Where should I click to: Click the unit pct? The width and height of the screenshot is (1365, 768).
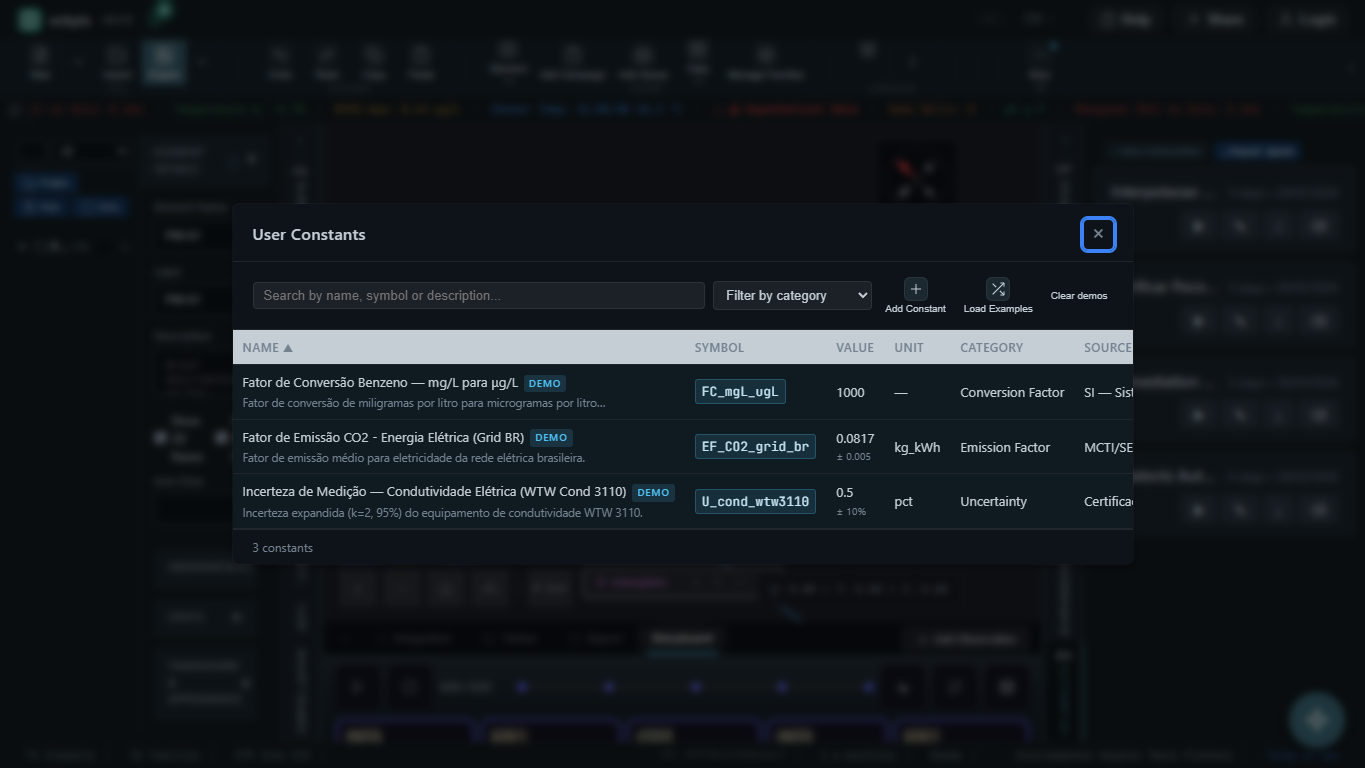coord(903,501)
